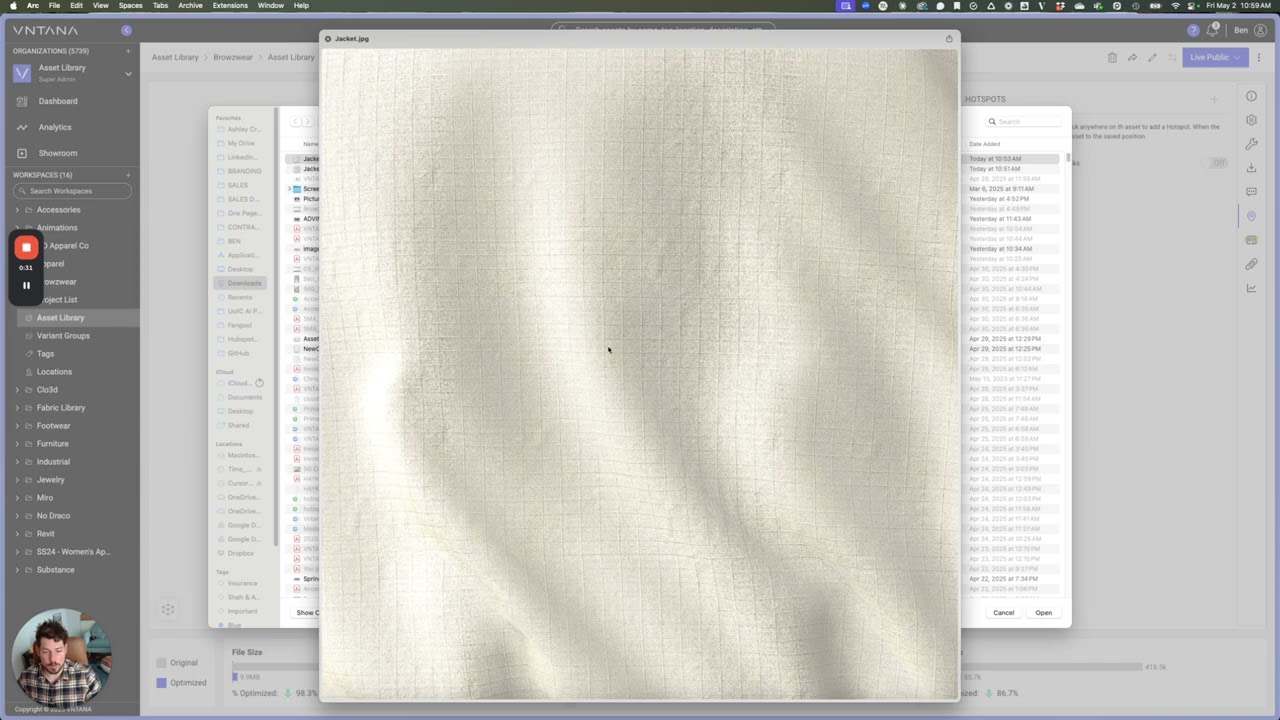Toggle the hotspot Off switch
Screen dimensions: 1280x720
click(x=1219, y=162)
